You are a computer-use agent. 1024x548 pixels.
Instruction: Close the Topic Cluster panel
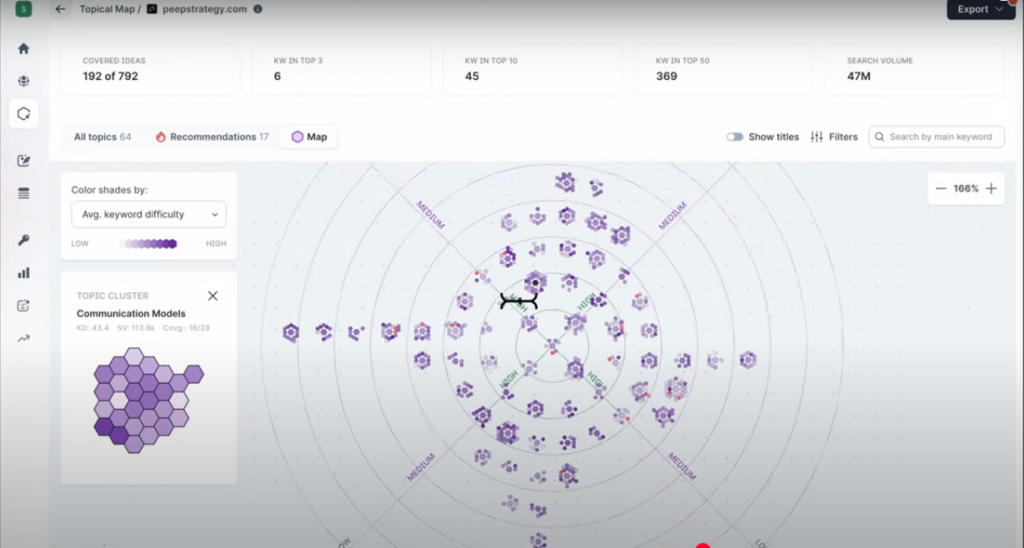[213, 296]
